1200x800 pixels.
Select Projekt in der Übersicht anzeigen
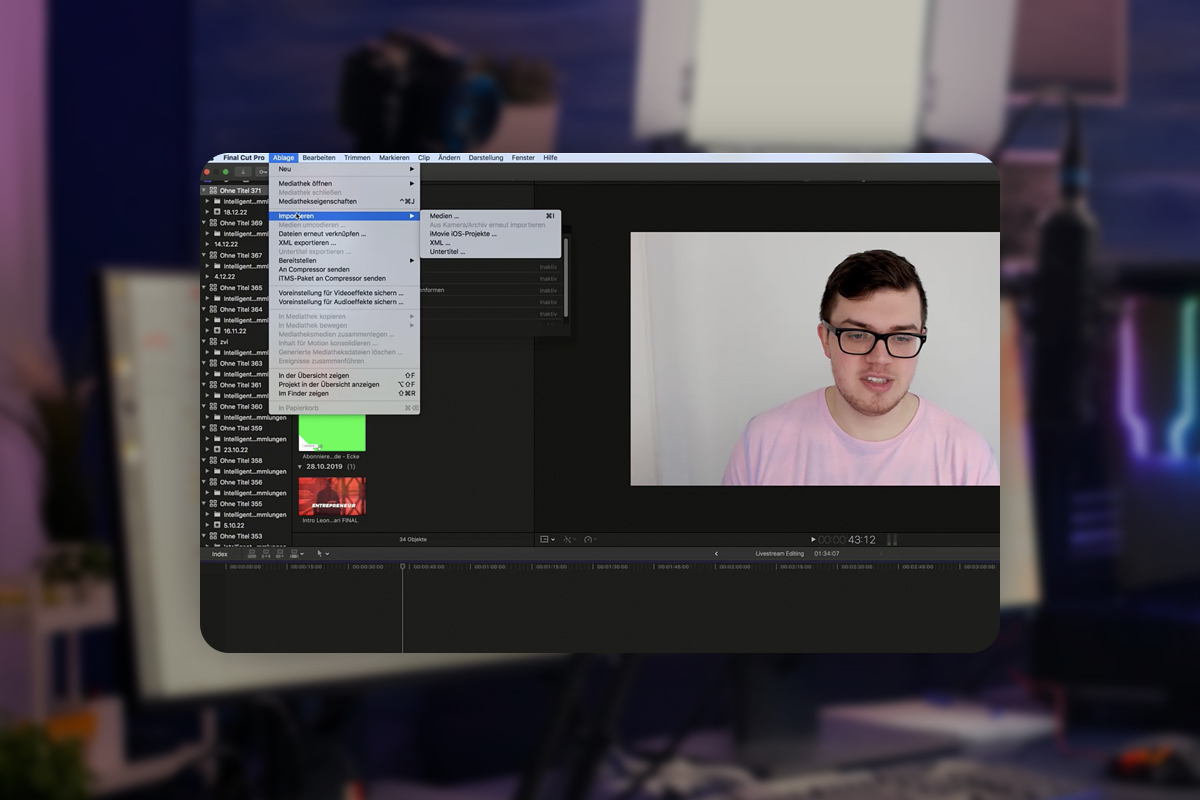tap(344, 385)
